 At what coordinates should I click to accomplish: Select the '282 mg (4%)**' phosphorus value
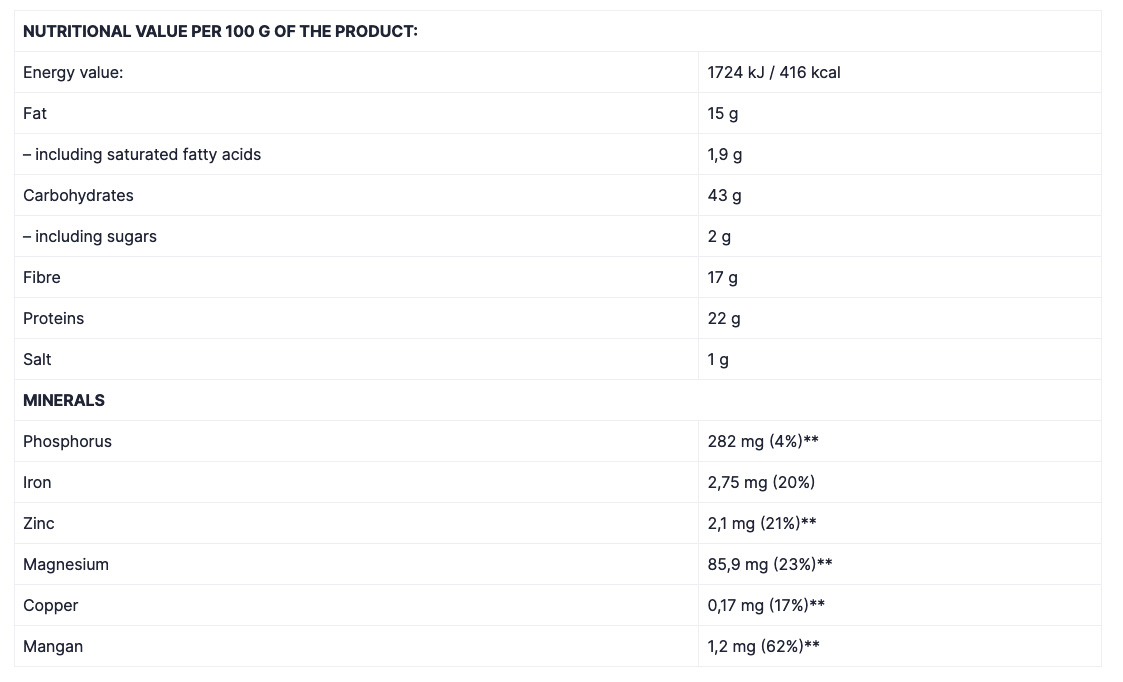[763, 442]
